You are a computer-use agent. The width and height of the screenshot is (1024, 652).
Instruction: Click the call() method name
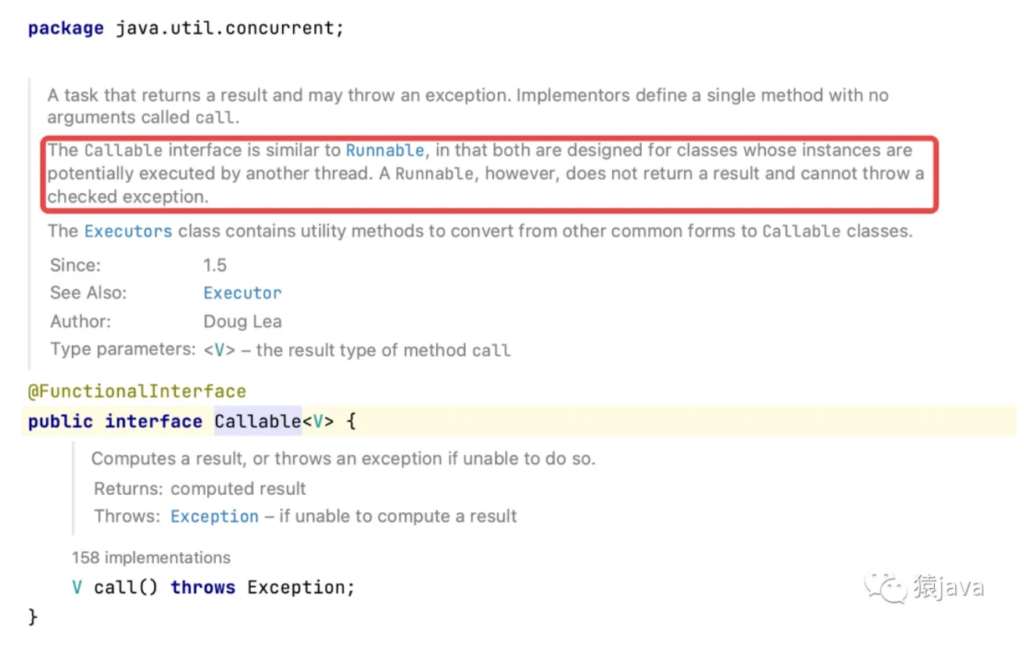125,587
